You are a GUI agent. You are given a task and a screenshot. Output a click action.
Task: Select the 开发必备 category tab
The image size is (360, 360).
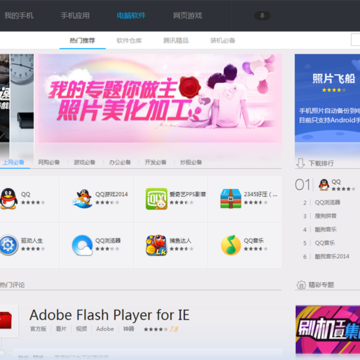pos(155,162)
